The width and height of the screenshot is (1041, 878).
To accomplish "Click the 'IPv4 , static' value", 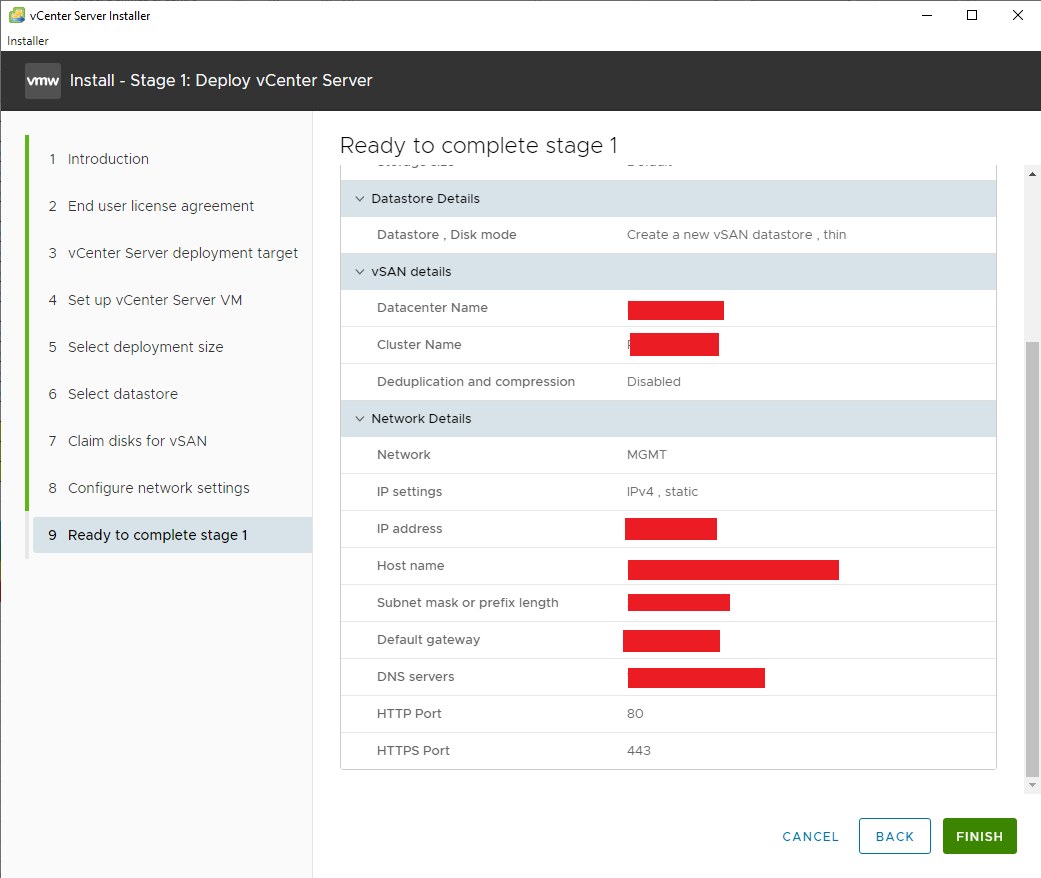I will (662, 492).
